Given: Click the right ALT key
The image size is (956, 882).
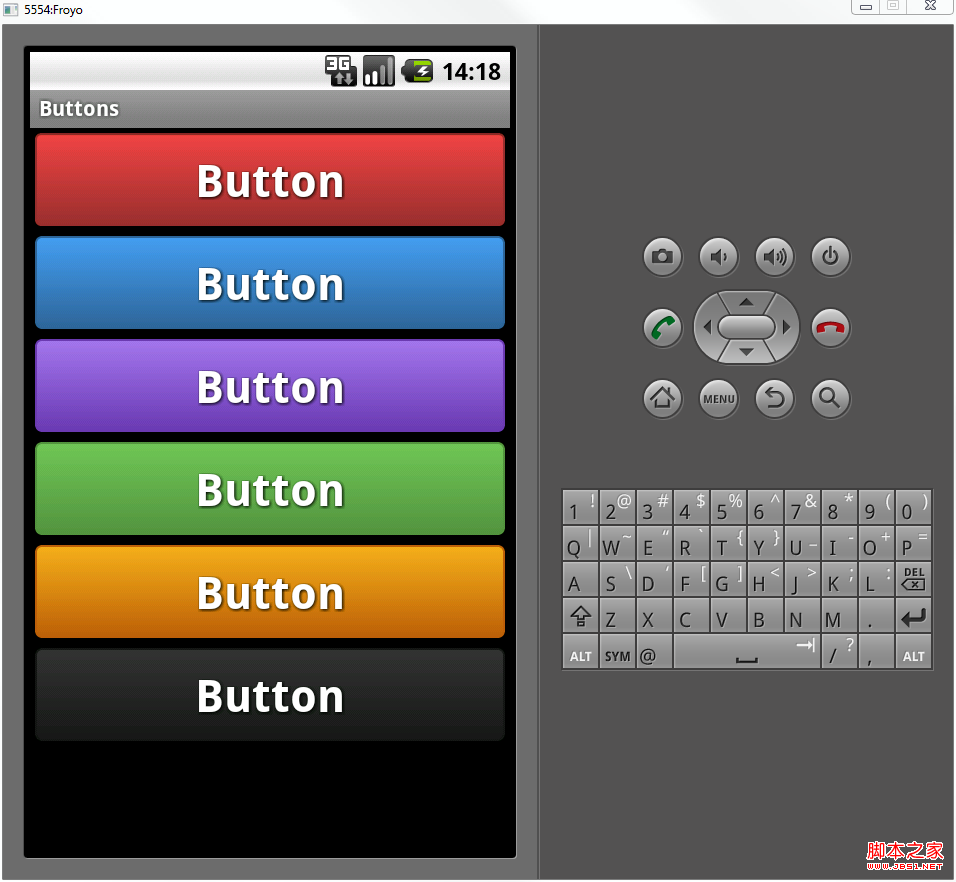Looking at the screenshot, I should 913,652.
